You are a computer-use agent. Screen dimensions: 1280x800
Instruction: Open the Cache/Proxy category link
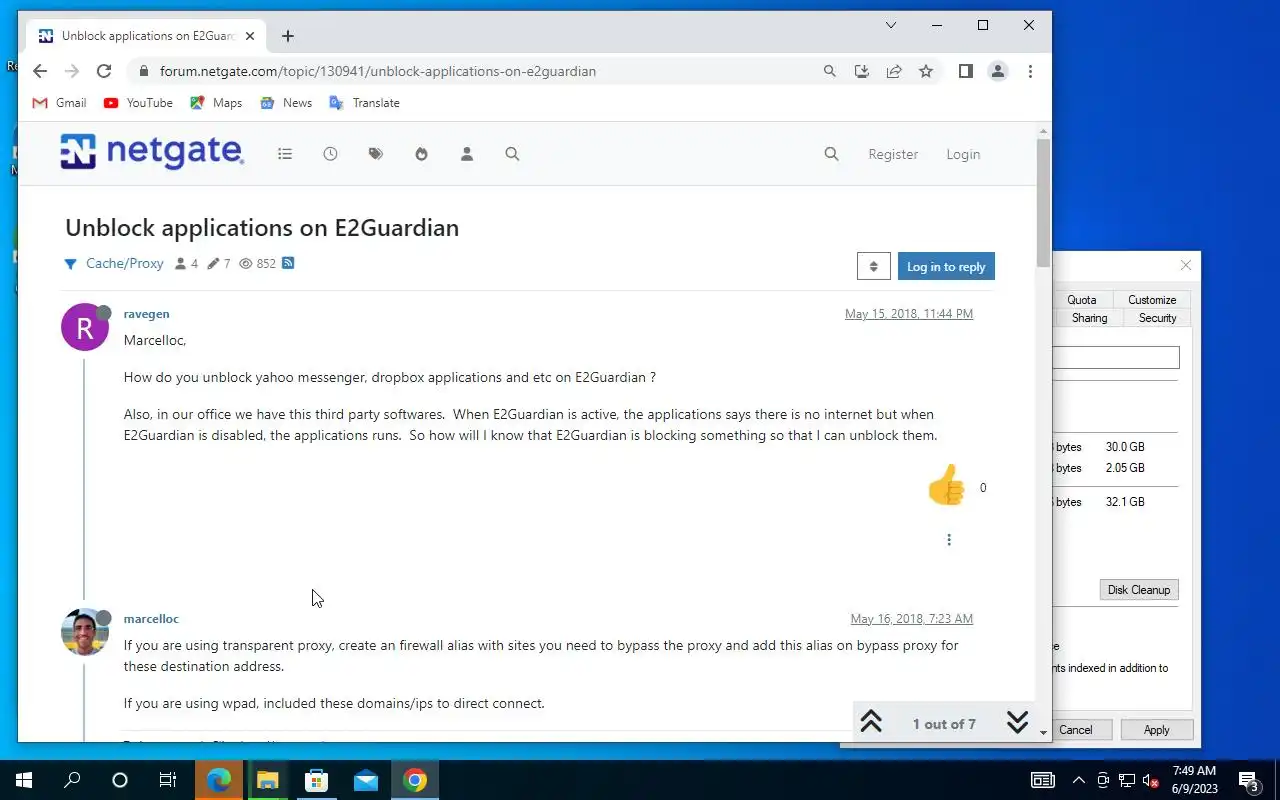coord(125,263)
